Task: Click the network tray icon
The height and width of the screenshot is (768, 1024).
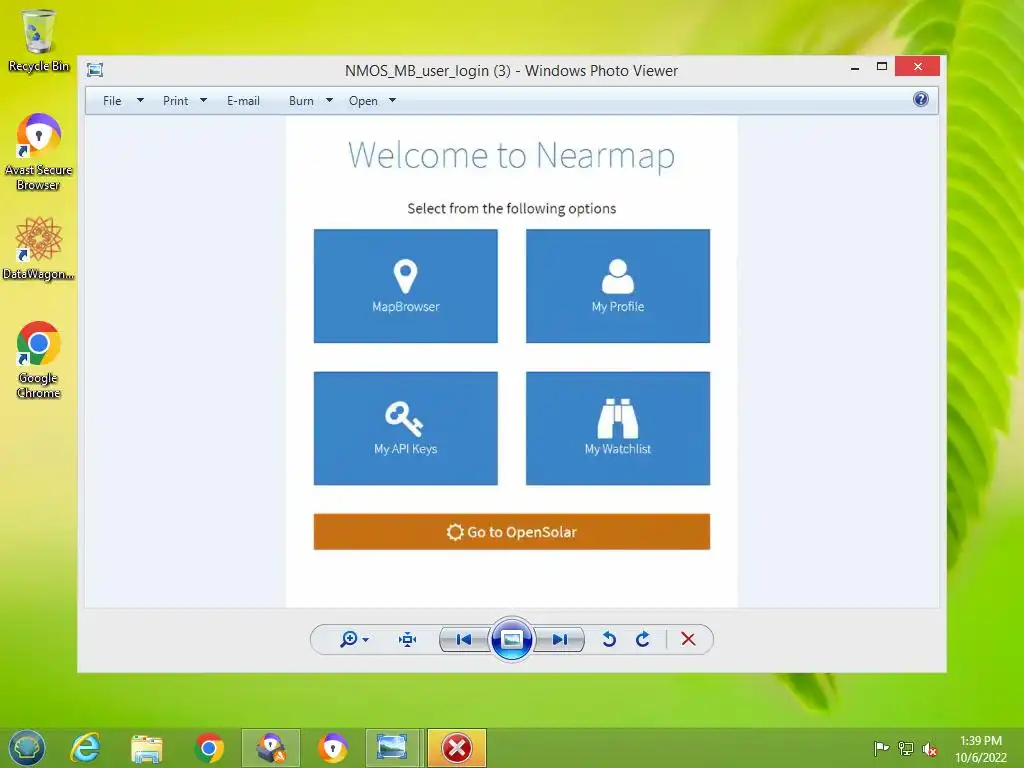Action: coord(906,748)
